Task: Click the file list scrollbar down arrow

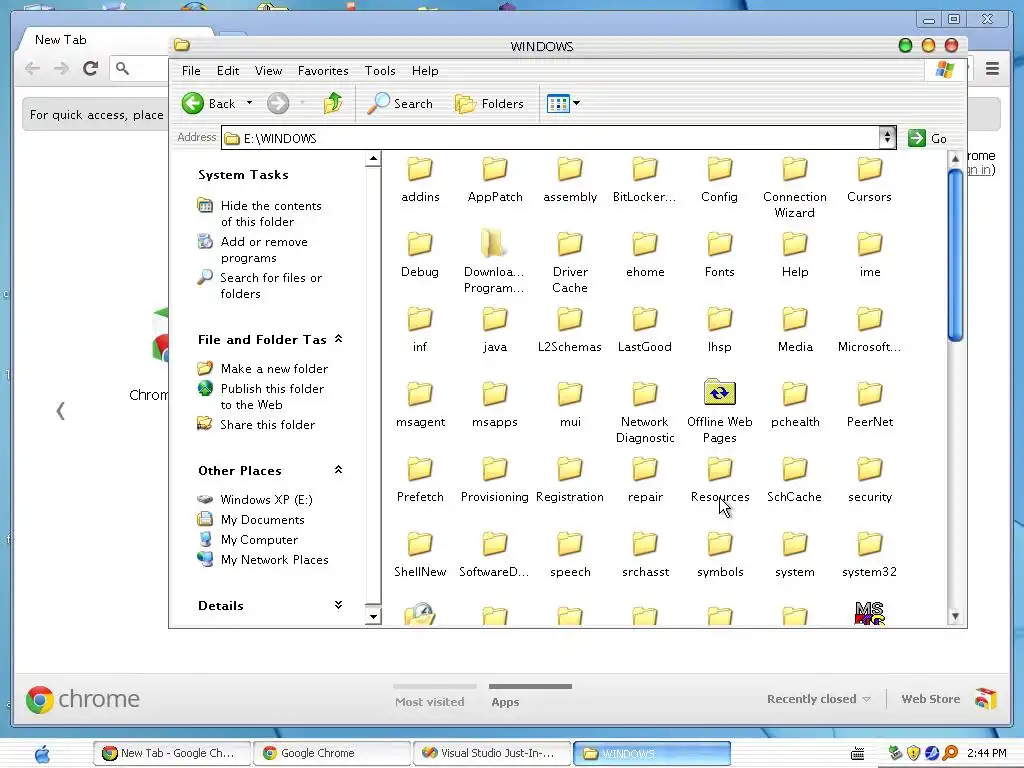Action: point(955,616)
